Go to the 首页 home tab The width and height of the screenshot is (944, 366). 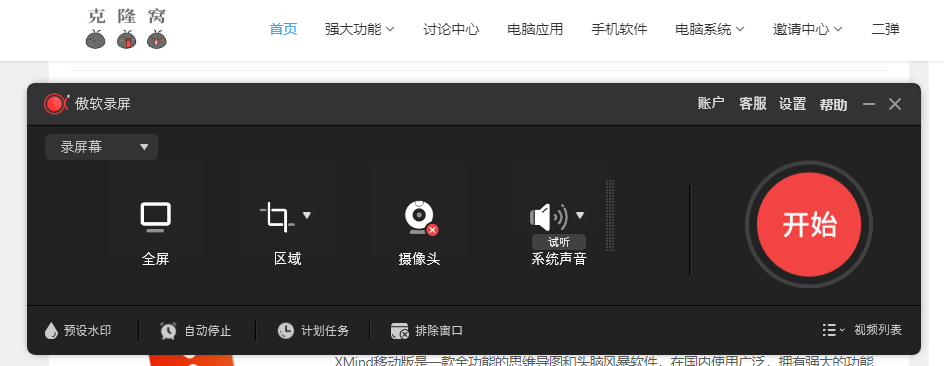283,29
